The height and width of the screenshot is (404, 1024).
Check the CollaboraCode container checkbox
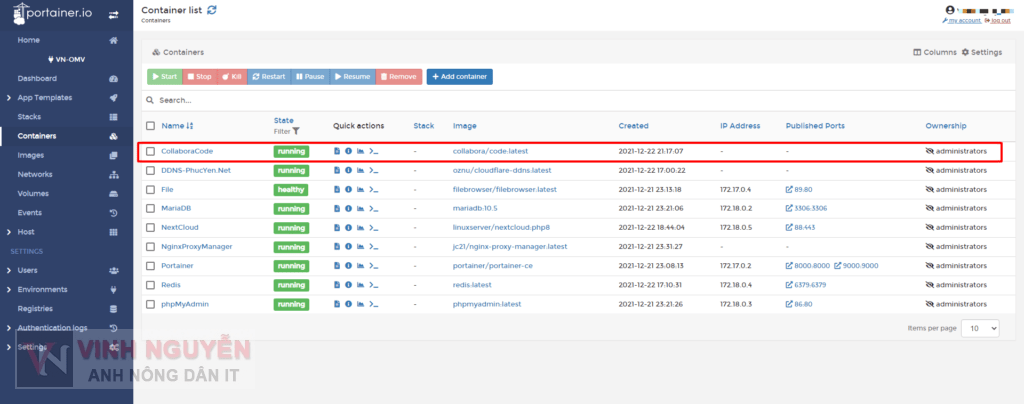coord(151,151)
